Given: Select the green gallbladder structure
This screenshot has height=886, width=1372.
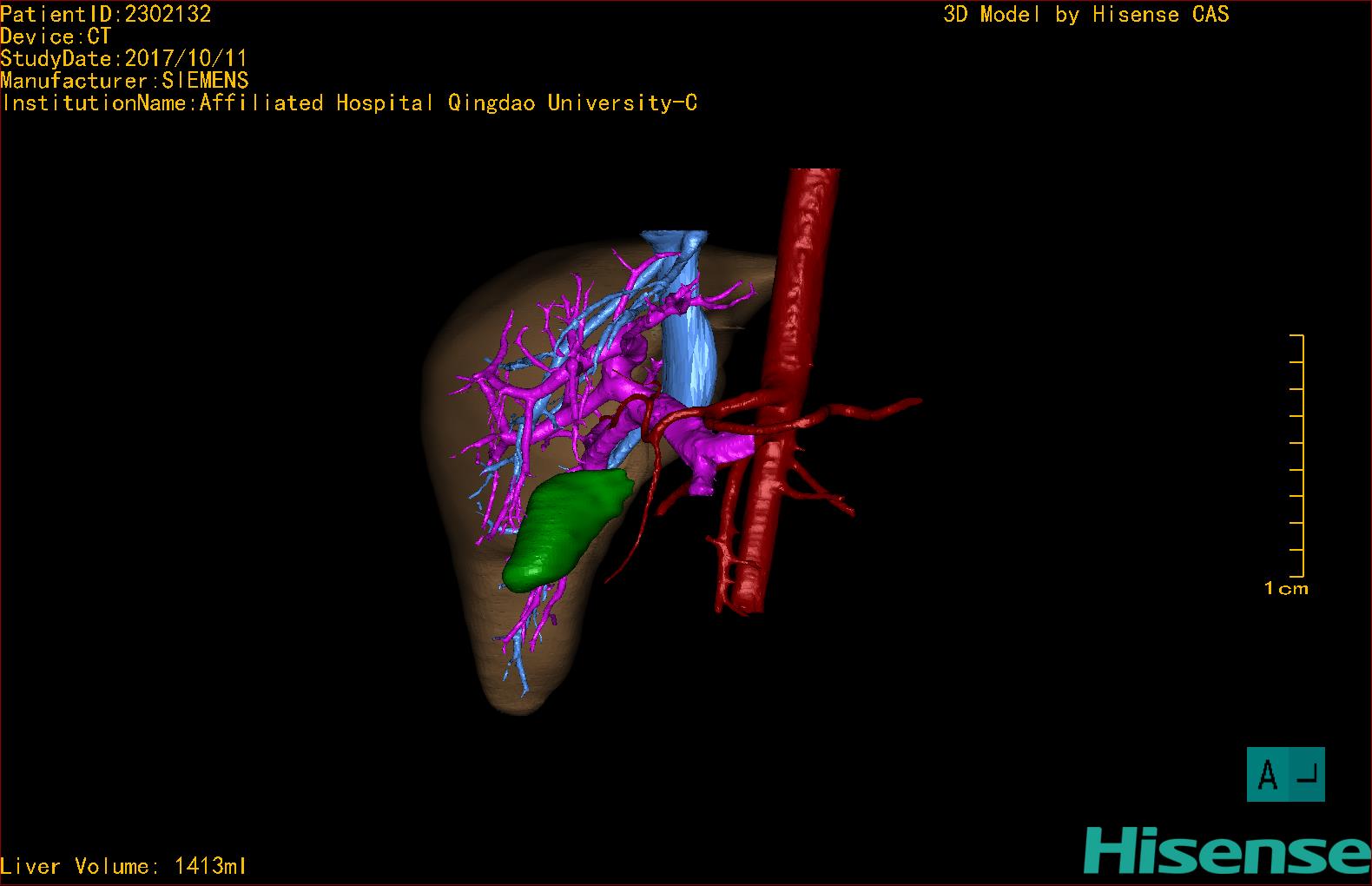Looking at the screenshot, I should (565, 526).
